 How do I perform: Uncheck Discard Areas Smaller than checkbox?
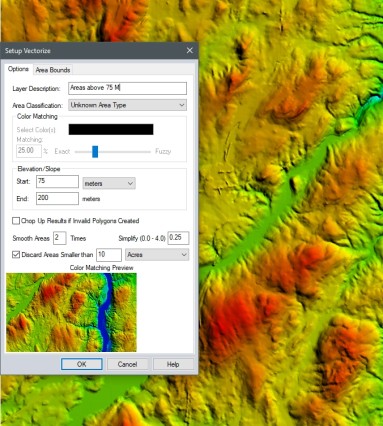(x=16, y=255)
